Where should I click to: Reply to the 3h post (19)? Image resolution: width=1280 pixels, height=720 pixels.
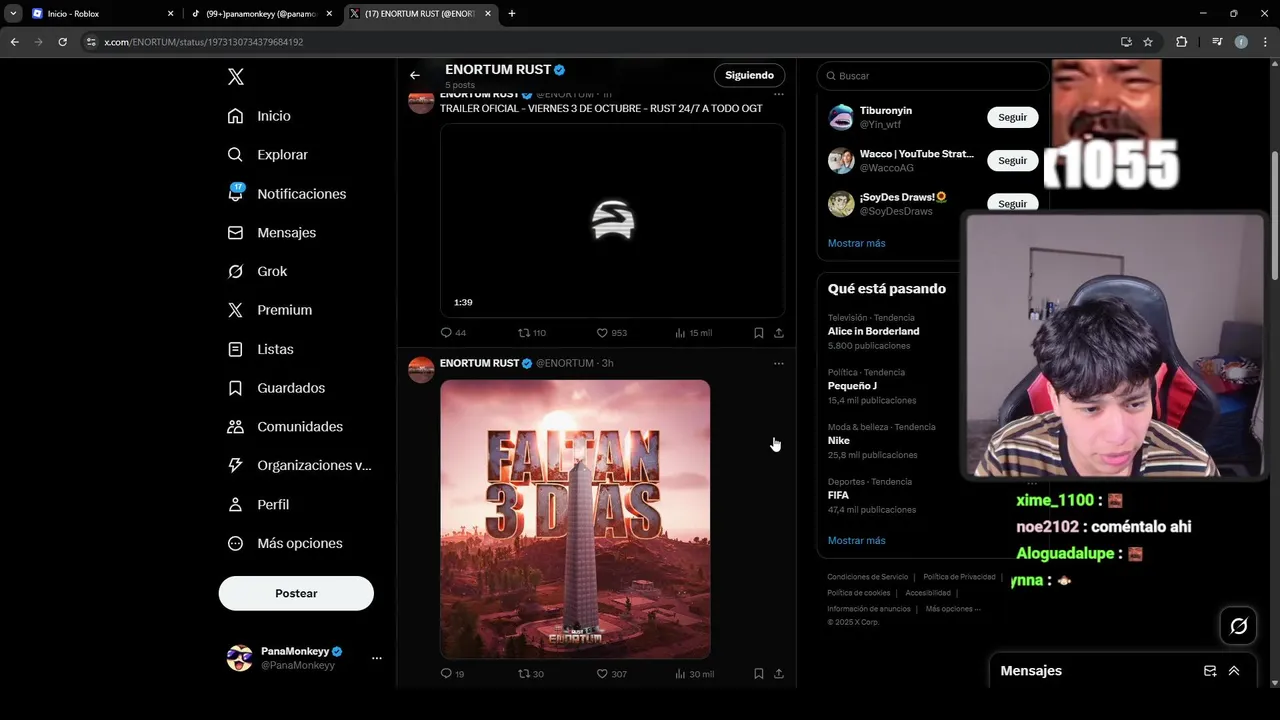[x=452, y=674]
